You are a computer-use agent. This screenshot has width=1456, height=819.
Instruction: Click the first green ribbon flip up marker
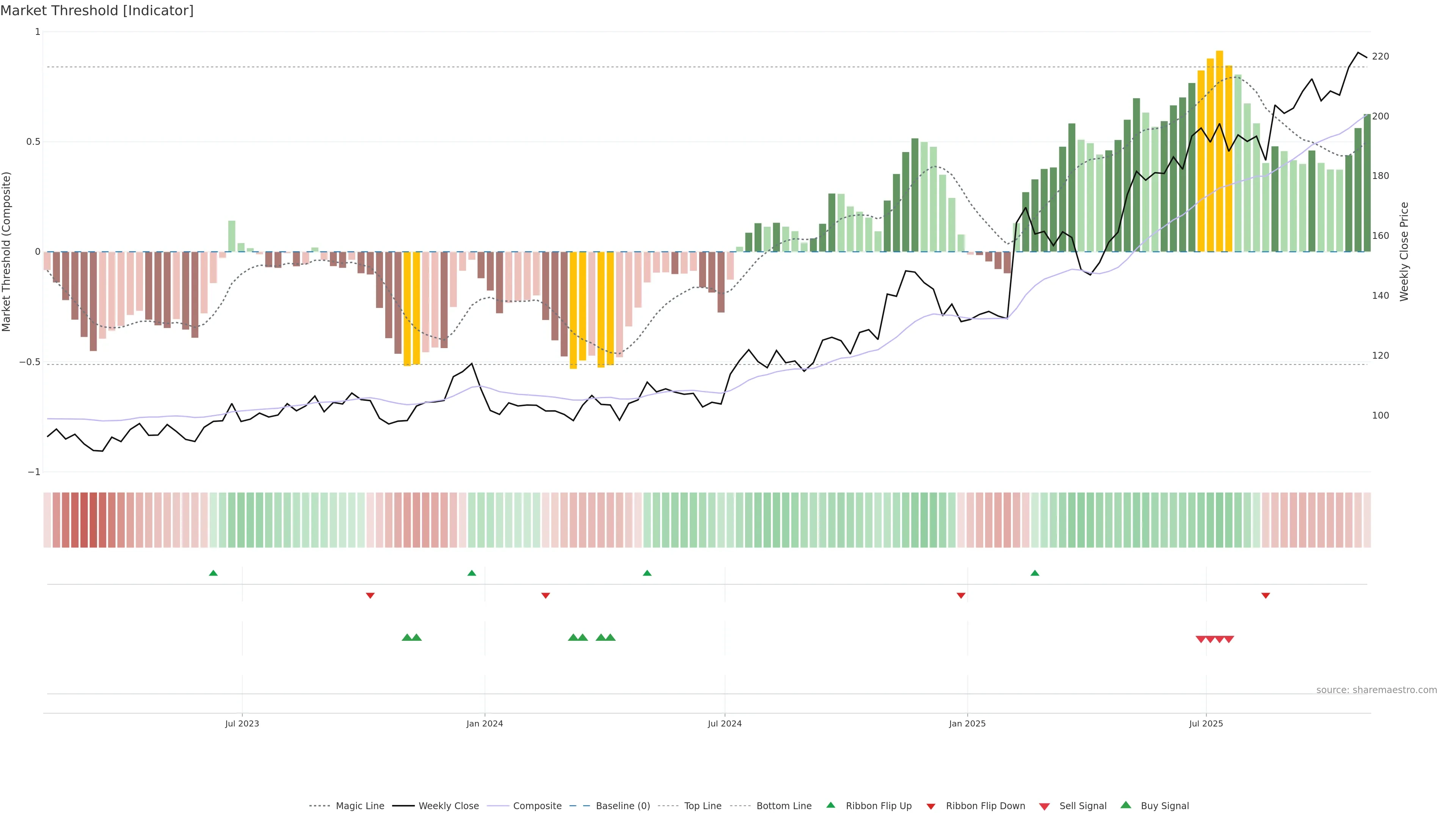[213, 573]
